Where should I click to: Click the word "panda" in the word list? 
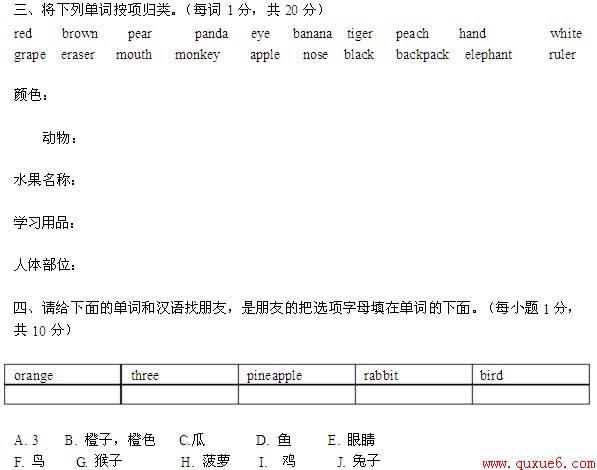(x=211, y=34)
